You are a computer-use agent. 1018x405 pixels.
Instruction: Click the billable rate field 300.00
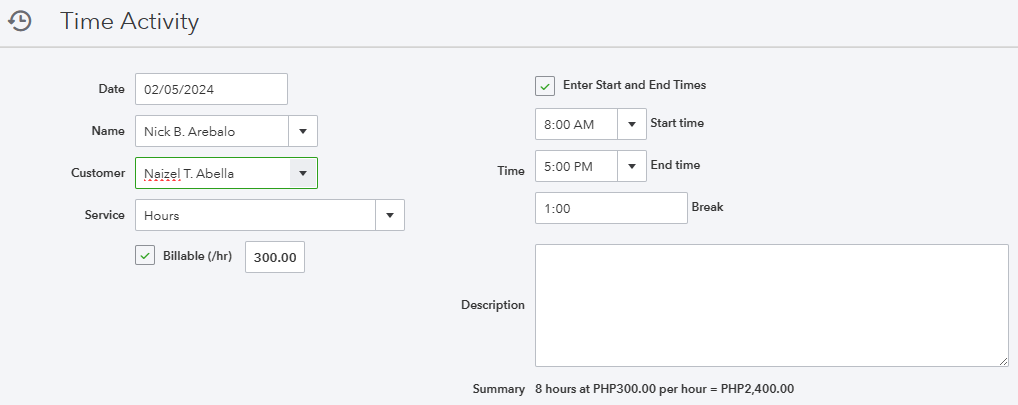(275, 257)
